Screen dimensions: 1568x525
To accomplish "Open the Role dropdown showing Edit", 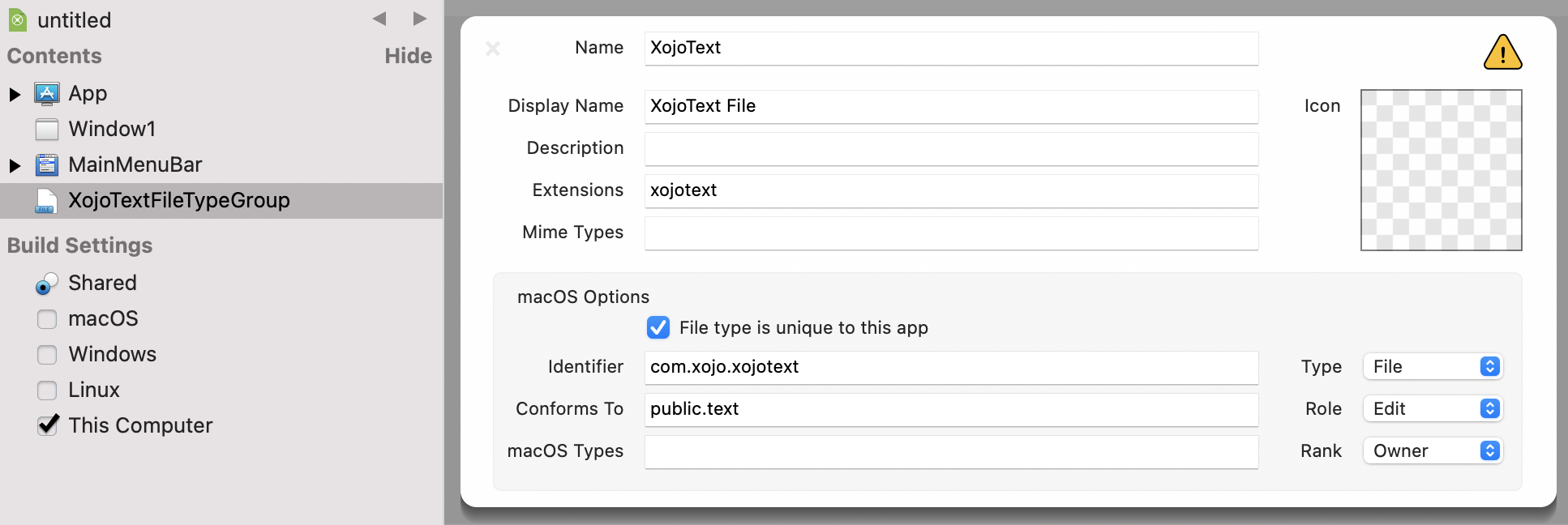I will tap(1433, 408).
